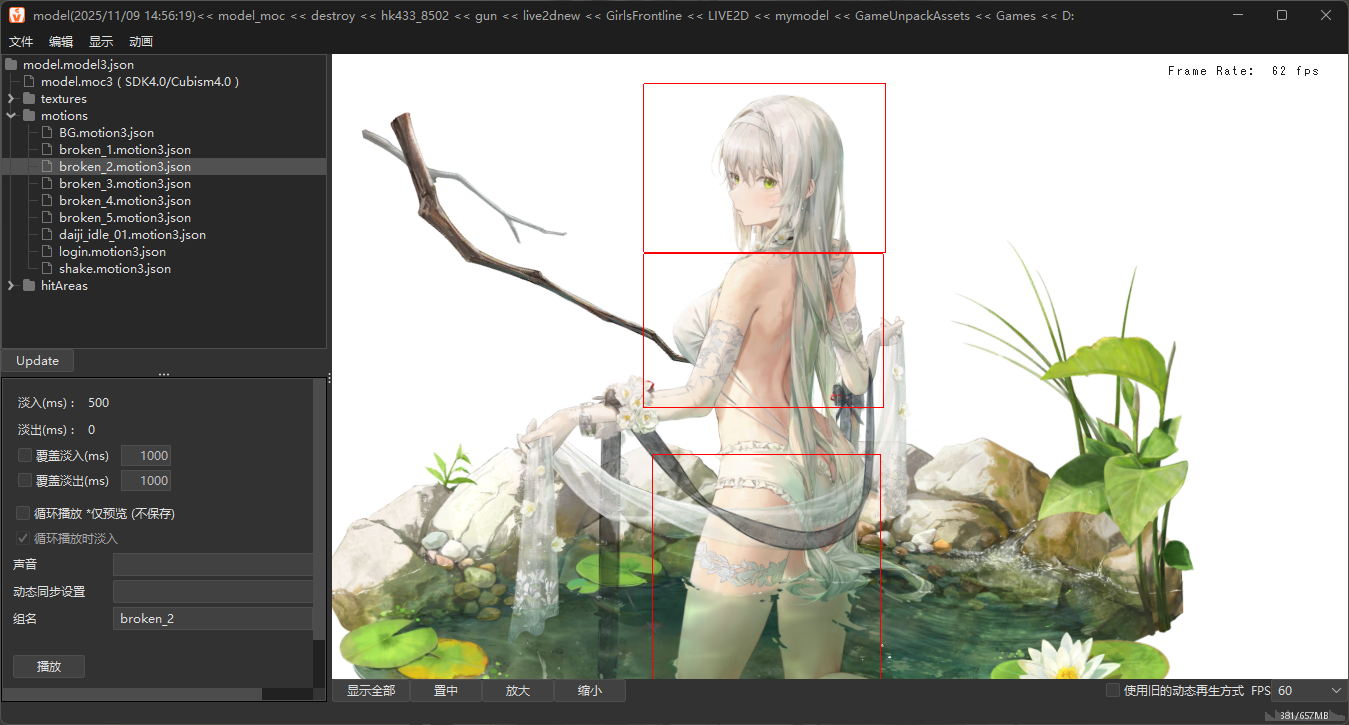Click the textures folder icon
The width and height of the screenshot is (1349, 725).
29,98
